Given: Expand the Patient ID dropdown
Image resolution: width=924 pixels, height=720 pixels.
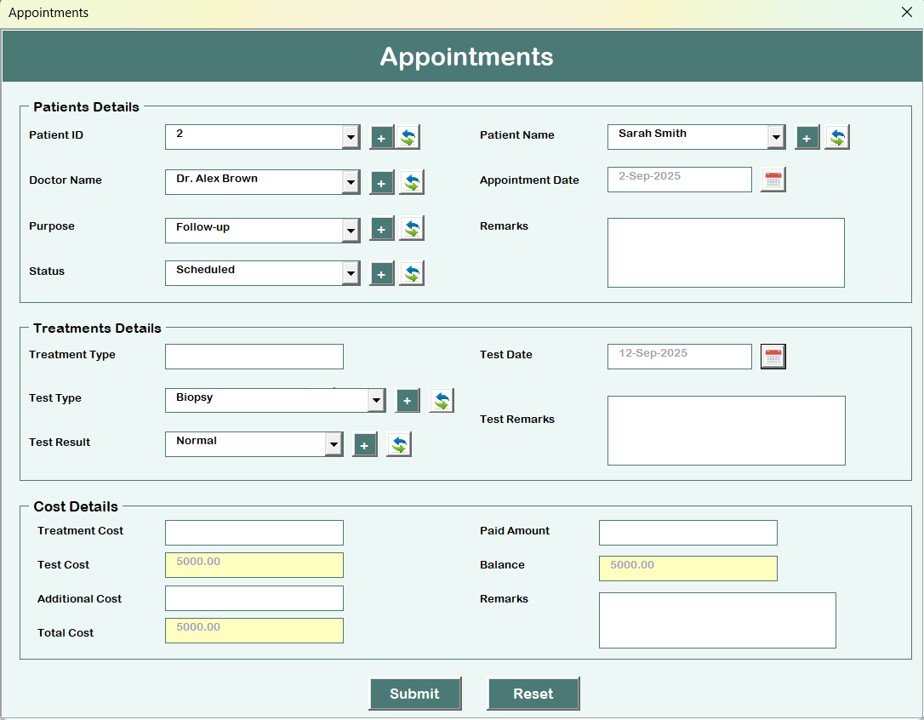Looking at the screenshot, I should 351,137.
